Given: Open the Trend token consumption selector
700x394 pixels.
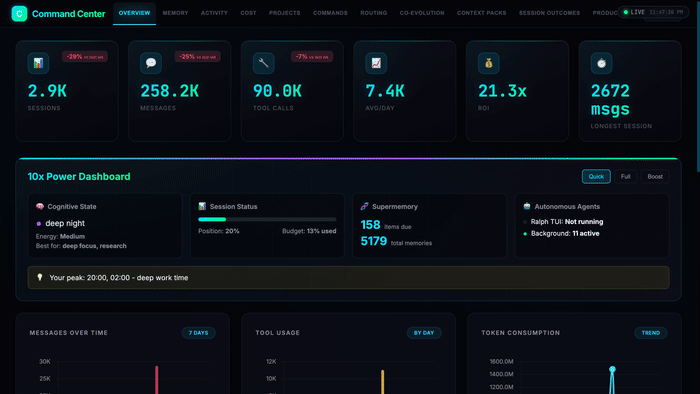Looking at the screenshot, I should coord(650,333).
